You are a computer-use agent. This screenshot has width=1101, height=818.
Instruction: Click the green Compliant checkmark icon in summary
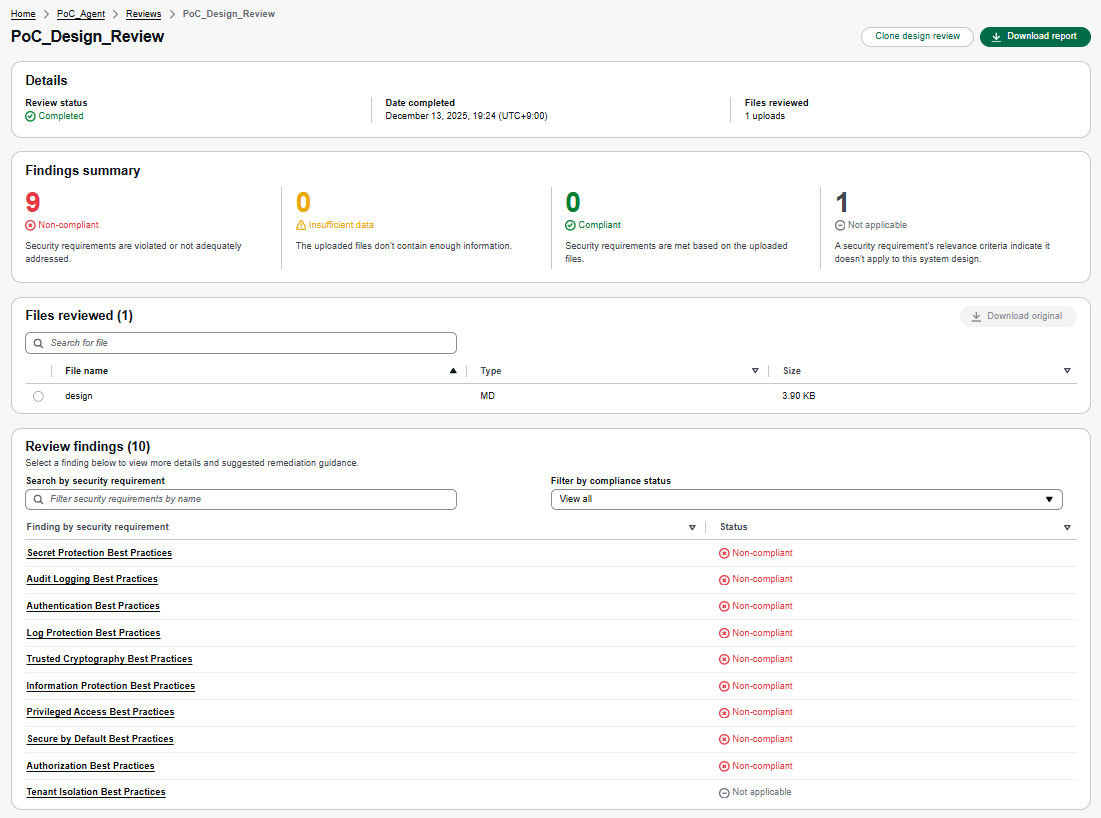pyautogui.click(x=570, y=226)
